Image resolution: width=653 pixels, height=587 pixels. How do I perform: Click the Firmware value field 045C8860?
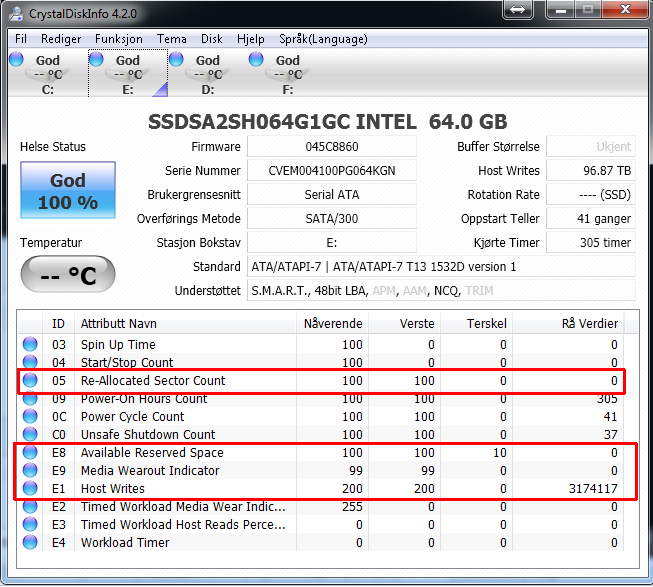(x=332, y=147)
